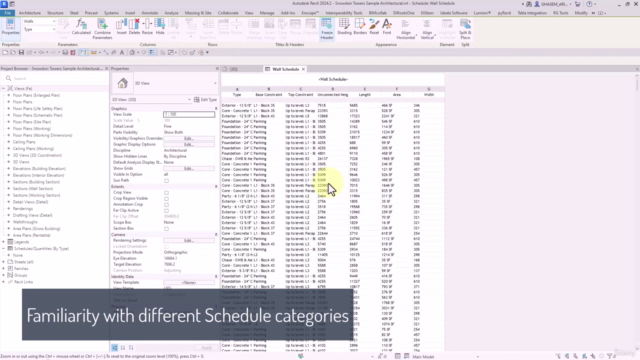Toggle the Crop View checkbox
This screenshot has width=640, height=360.
click(166, 193)
